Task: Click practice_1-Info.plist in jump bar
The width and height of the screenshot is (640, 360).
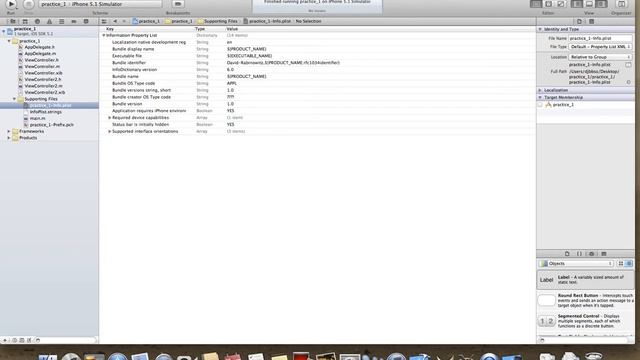Action: [267, 21]
